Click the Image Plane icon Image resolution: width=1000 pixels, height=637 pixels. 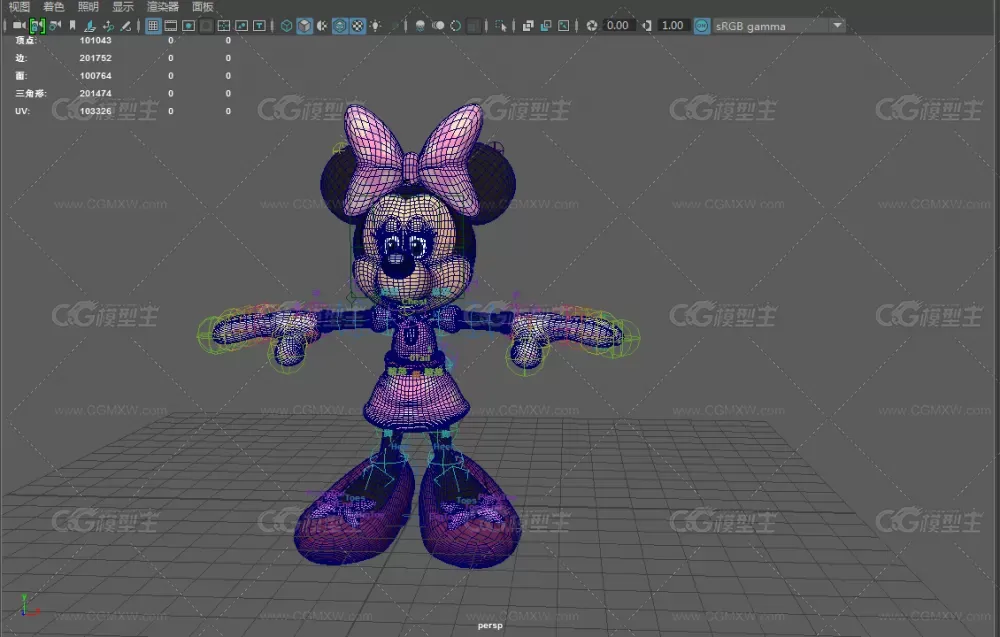(90, 26)
